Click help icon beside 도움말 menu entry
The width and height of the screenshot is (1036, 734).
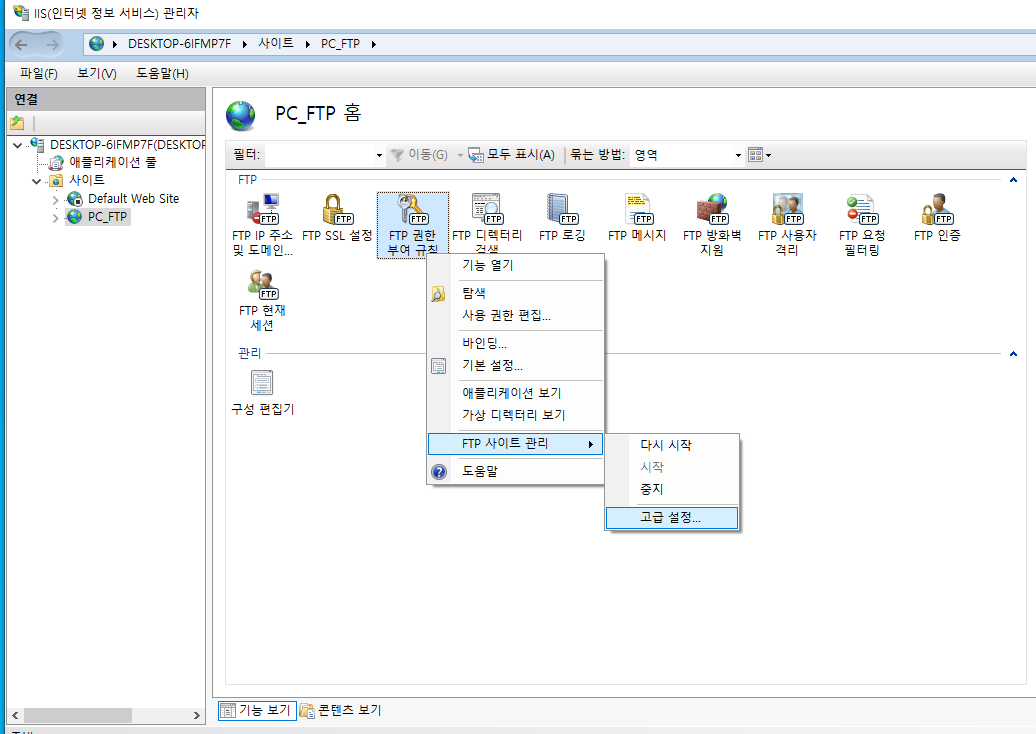click(439, 472)
